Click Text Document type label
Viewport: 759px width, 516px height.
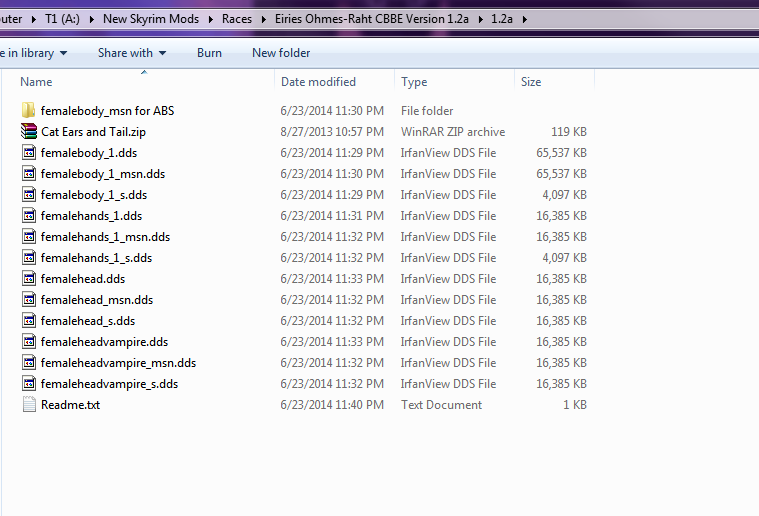[x=441, y=405]
